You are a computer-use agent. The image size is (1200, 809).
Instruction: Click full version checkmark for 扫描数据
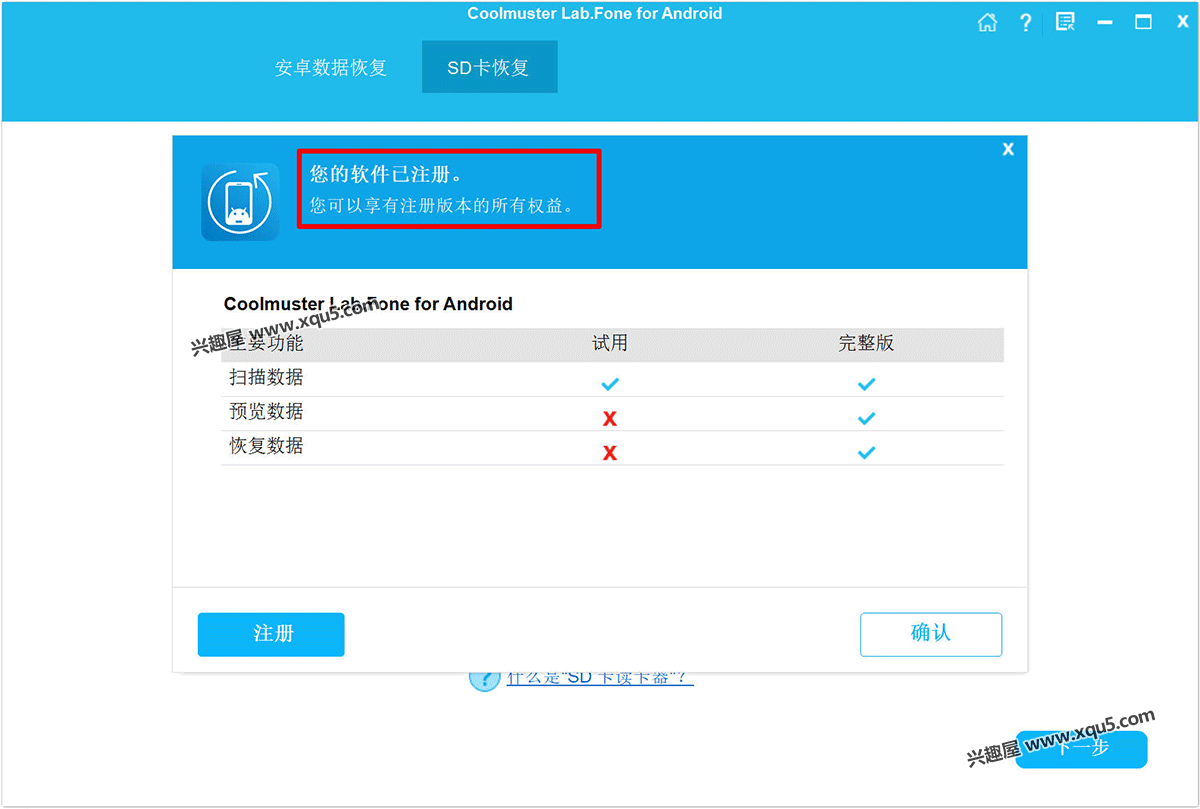[x=867, y=384]
